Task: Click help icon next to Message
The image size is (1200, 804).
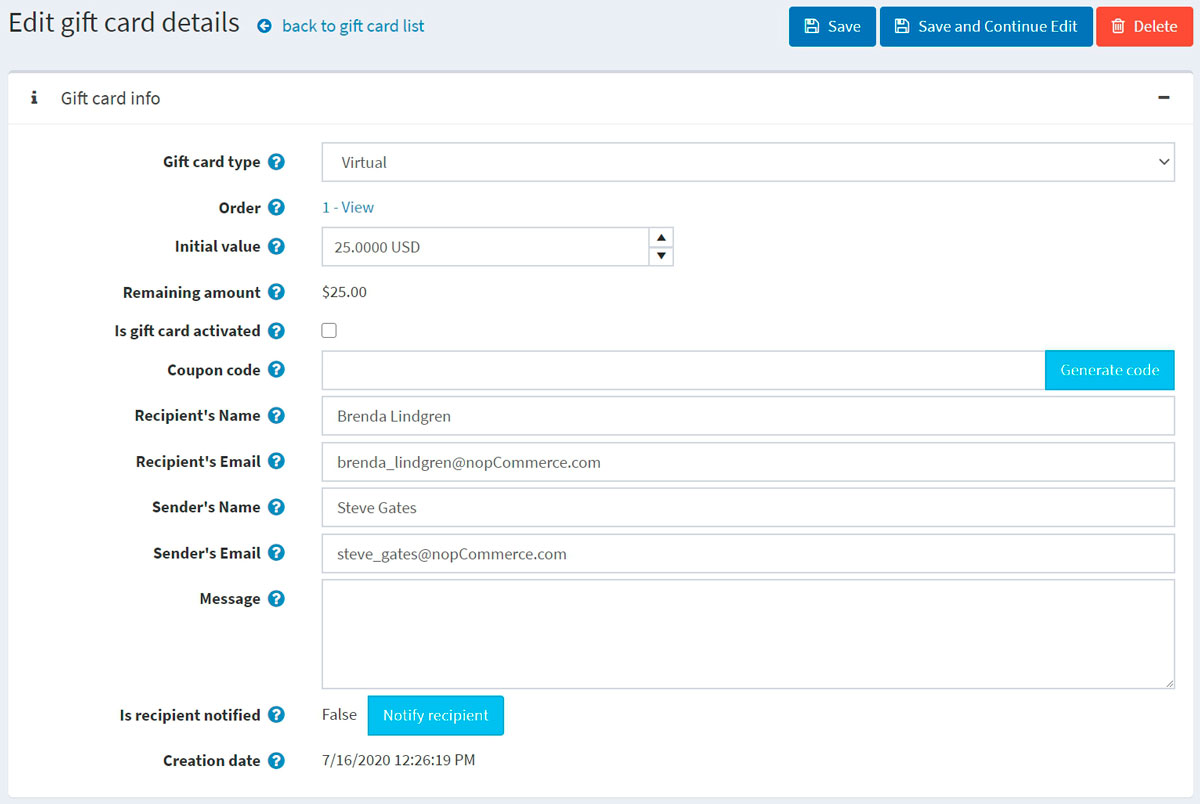Action: click(277, 599)
